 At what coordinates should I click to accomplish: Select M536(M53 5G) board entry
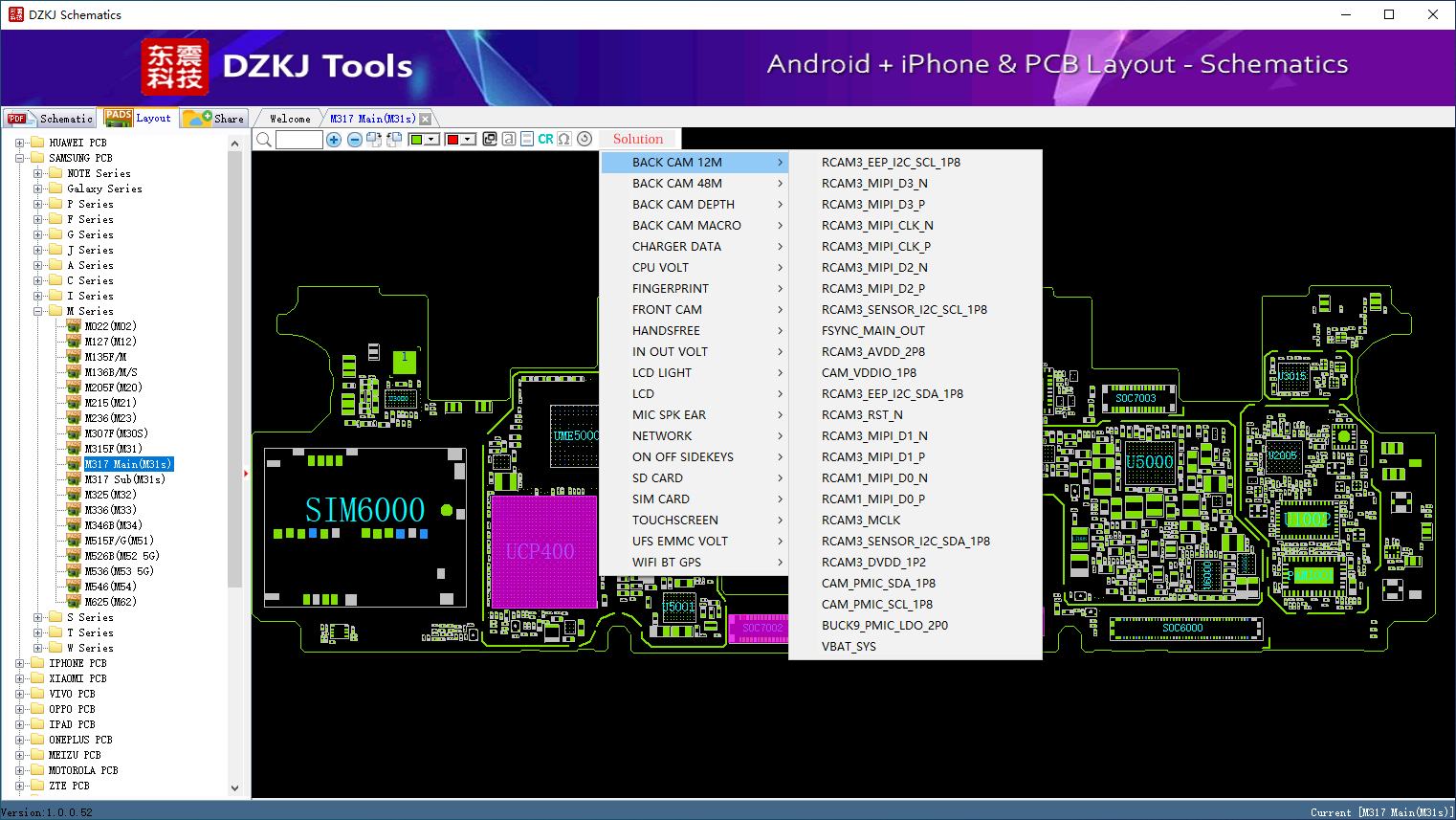click(120, 571)
